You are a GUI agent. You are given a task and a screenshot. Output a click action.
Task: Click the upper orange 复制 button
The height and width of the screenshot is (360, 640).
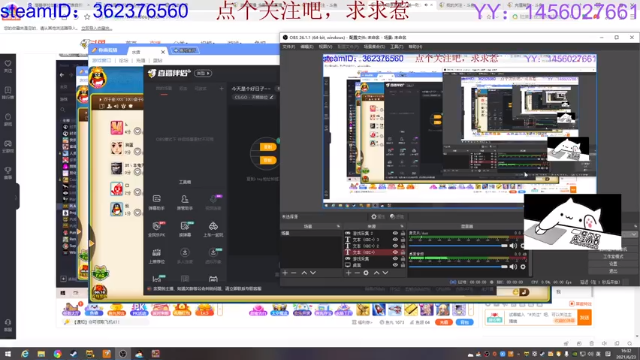coord(268,147)
